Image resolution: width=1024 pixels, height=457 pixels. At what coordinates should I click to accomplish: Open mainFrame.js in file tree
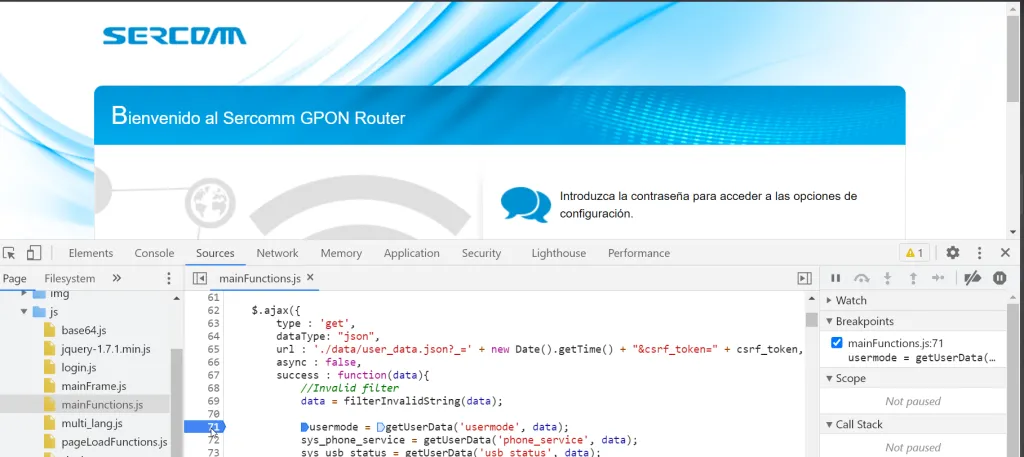tap(94, 386)
